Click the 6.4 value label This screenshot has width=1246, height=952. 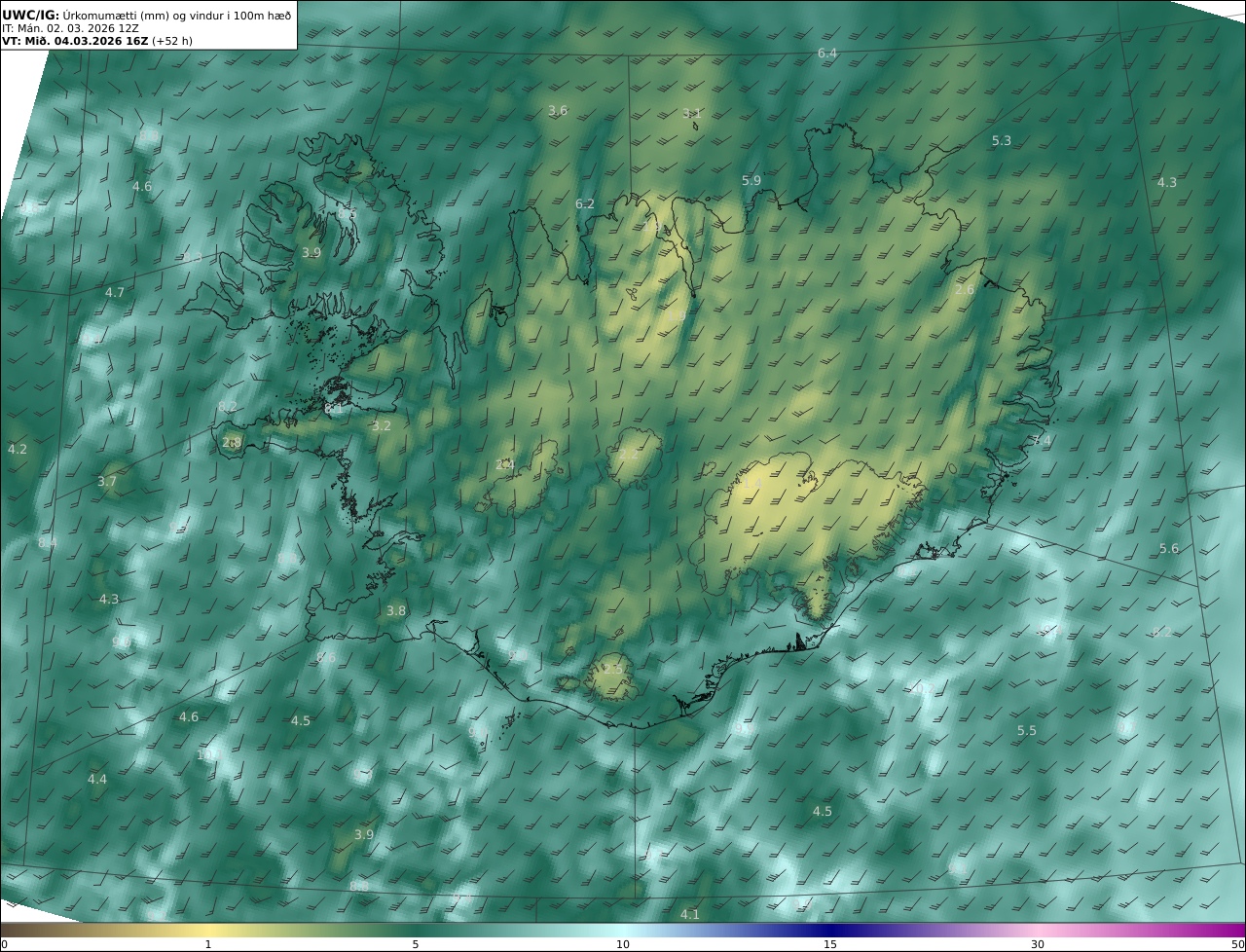click(x=827, y=54)
